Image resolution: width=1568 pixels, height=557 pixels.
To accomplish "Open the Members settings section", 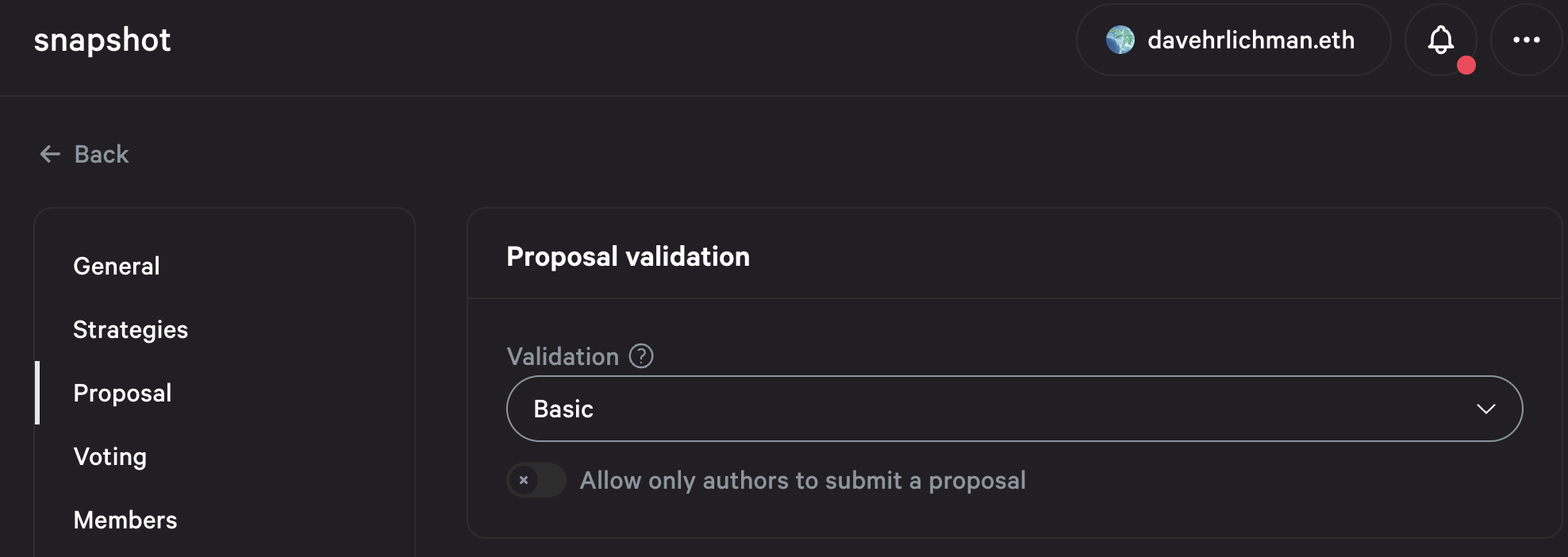I will click(x=125, y=520).
